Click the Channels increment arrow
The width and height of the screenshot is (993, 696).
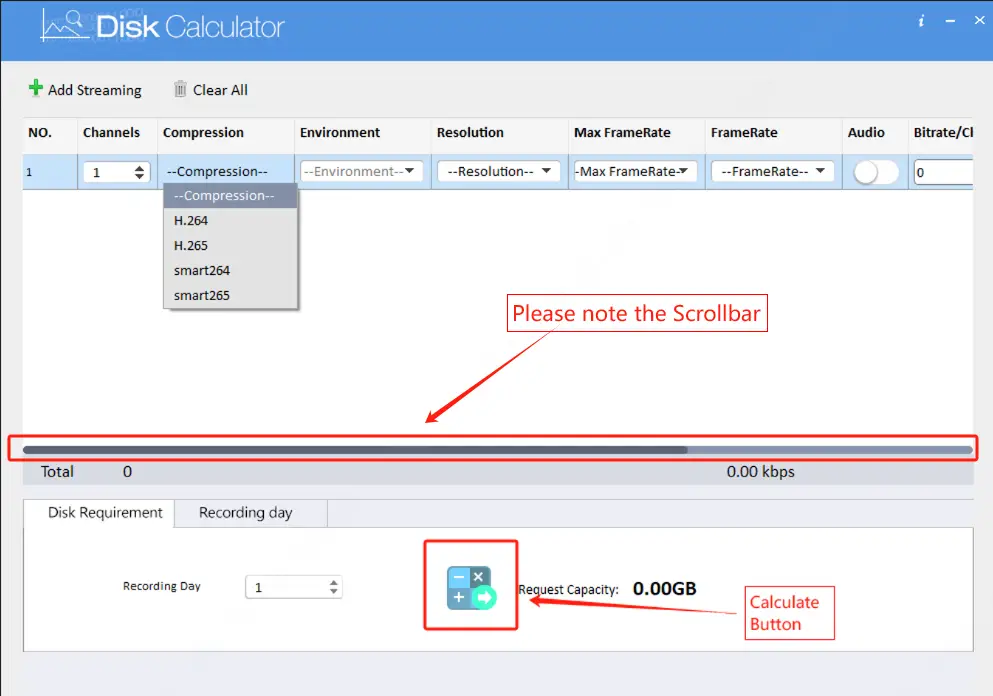pos(139,166)
